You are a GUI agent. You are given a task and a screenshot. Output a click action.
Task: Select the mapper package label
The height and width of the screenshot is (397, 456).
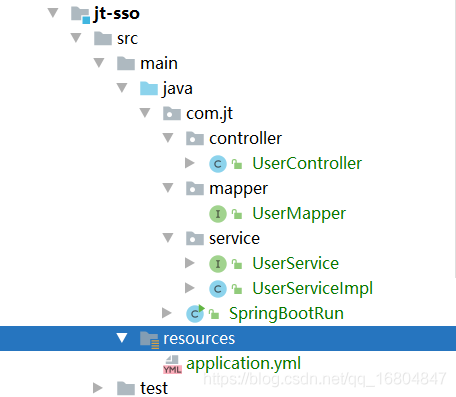(238, 189)
